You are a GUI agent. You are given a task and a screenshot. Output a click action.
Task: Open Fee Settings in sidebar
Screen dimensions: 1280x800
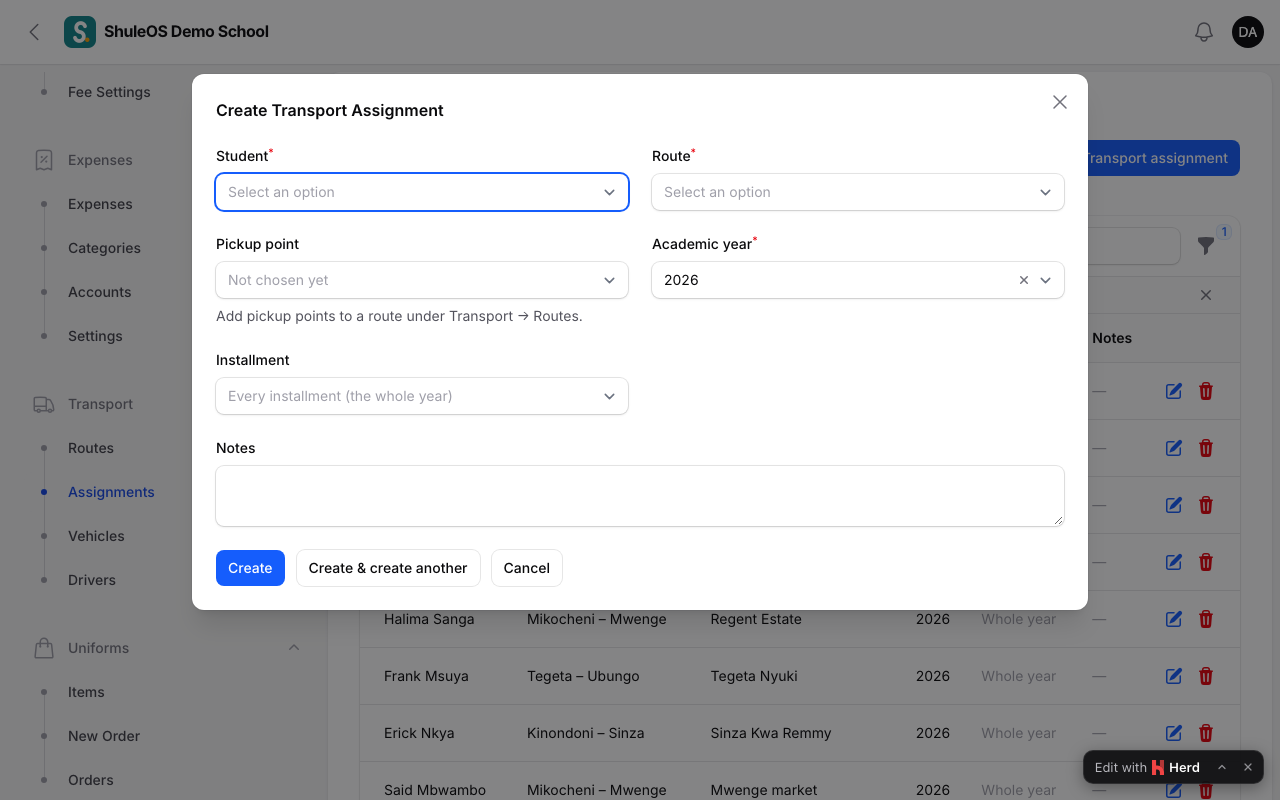109,92
